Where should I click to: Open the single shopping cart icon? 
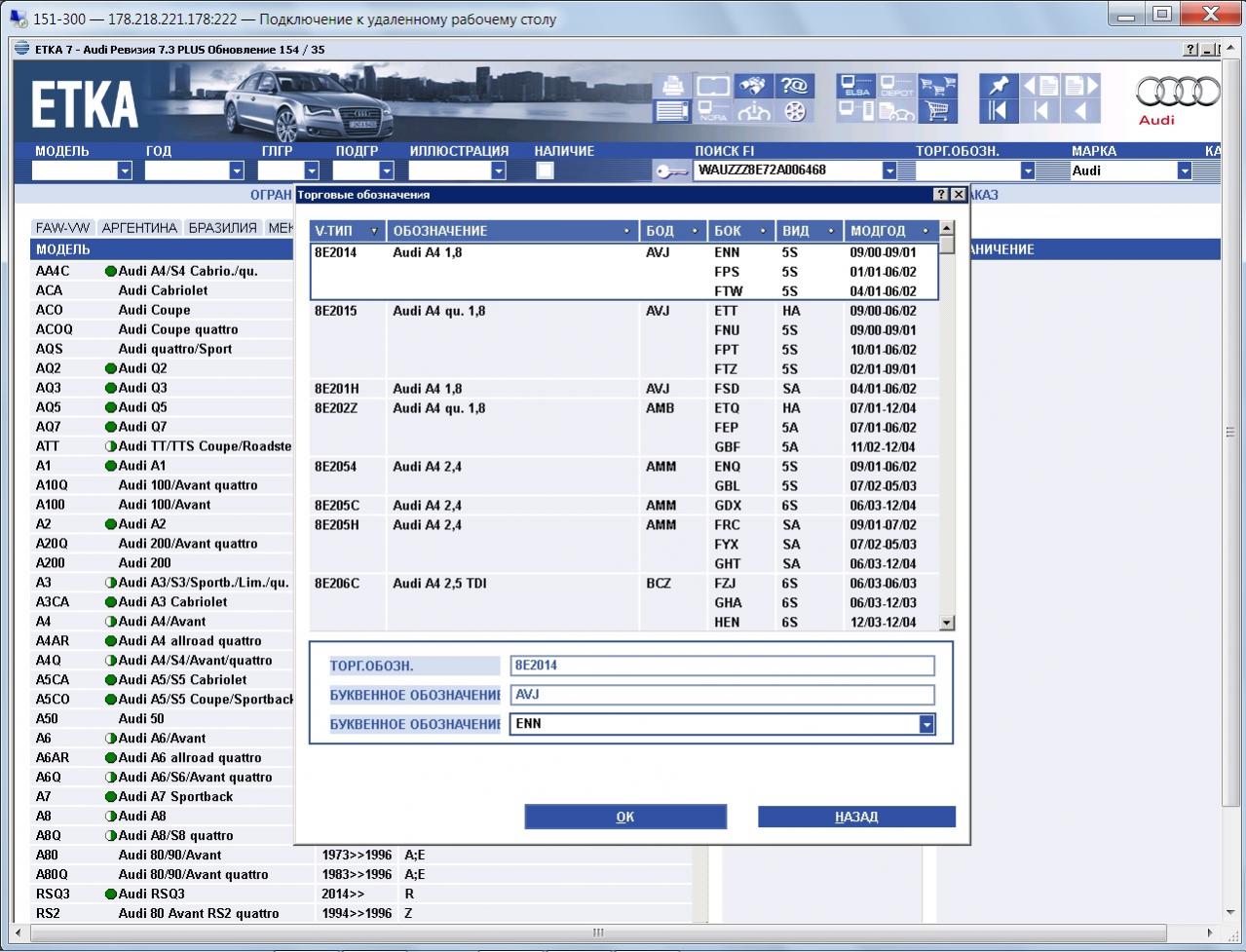pos(938,111)
